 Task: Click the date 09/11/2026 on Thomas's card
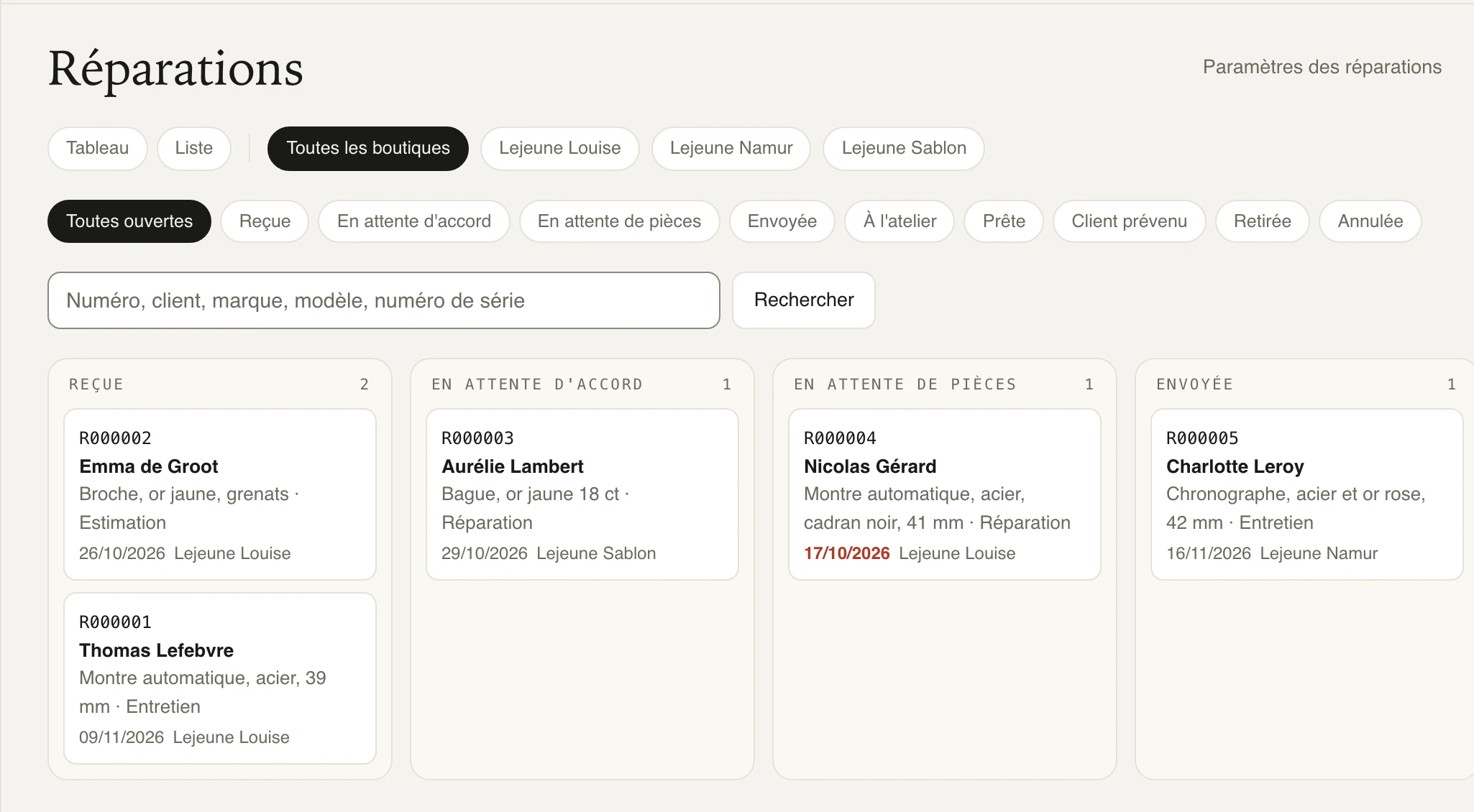click(x=122, y=737)
